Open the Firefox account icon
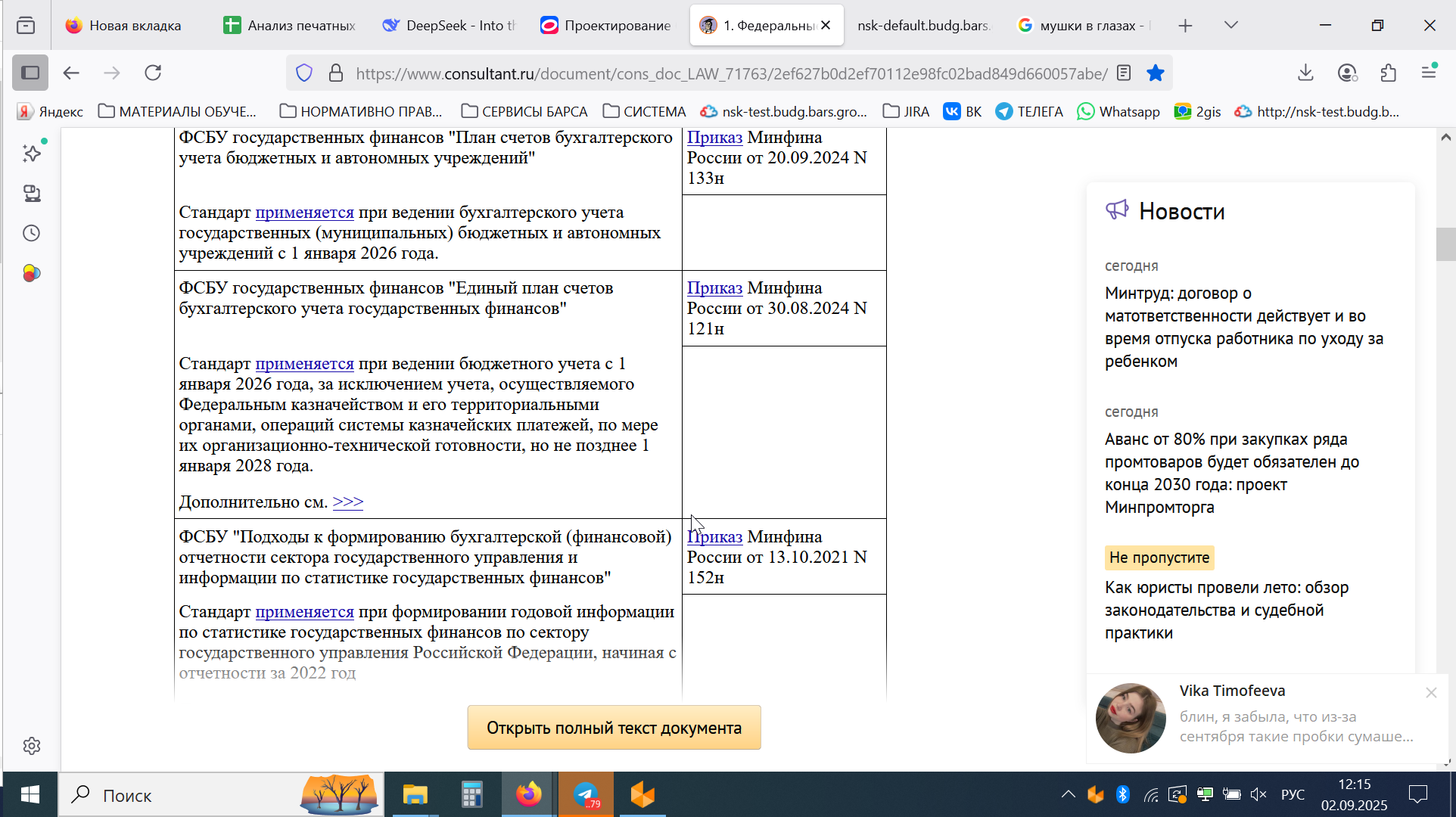The image size is (1456, 817). [1347, 73]
